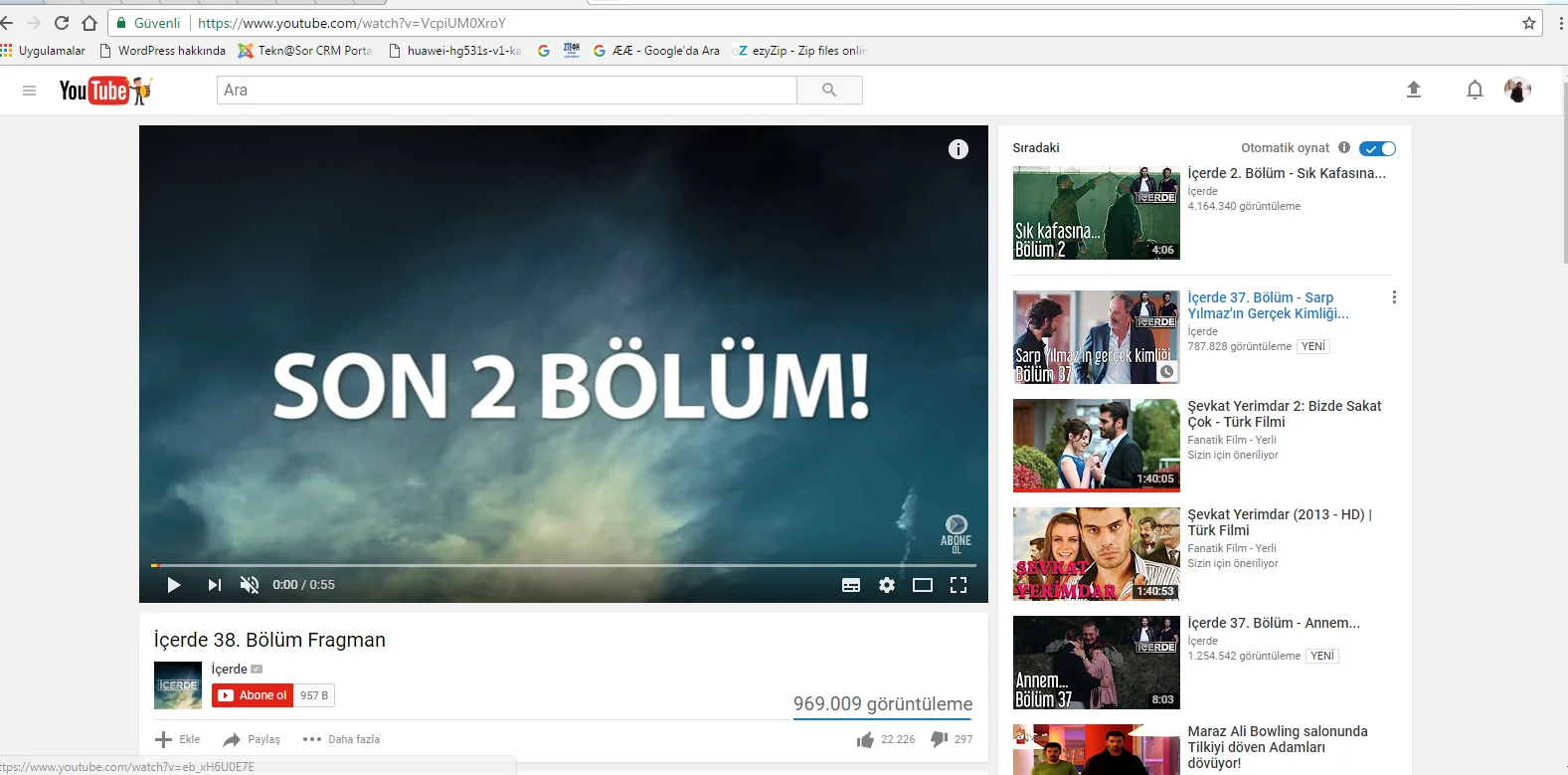
Task: Switch to theater mode view
Action: (x=923, y=585)
